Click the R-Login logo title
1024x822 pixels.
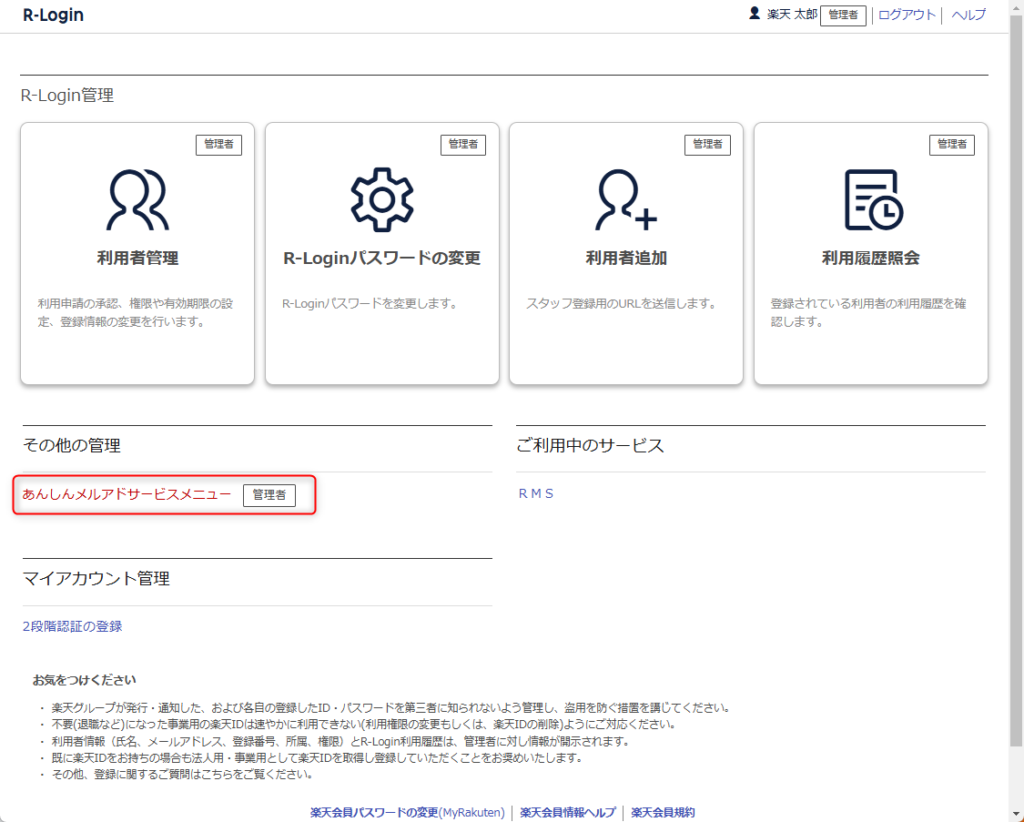click(x=53, y=15)
